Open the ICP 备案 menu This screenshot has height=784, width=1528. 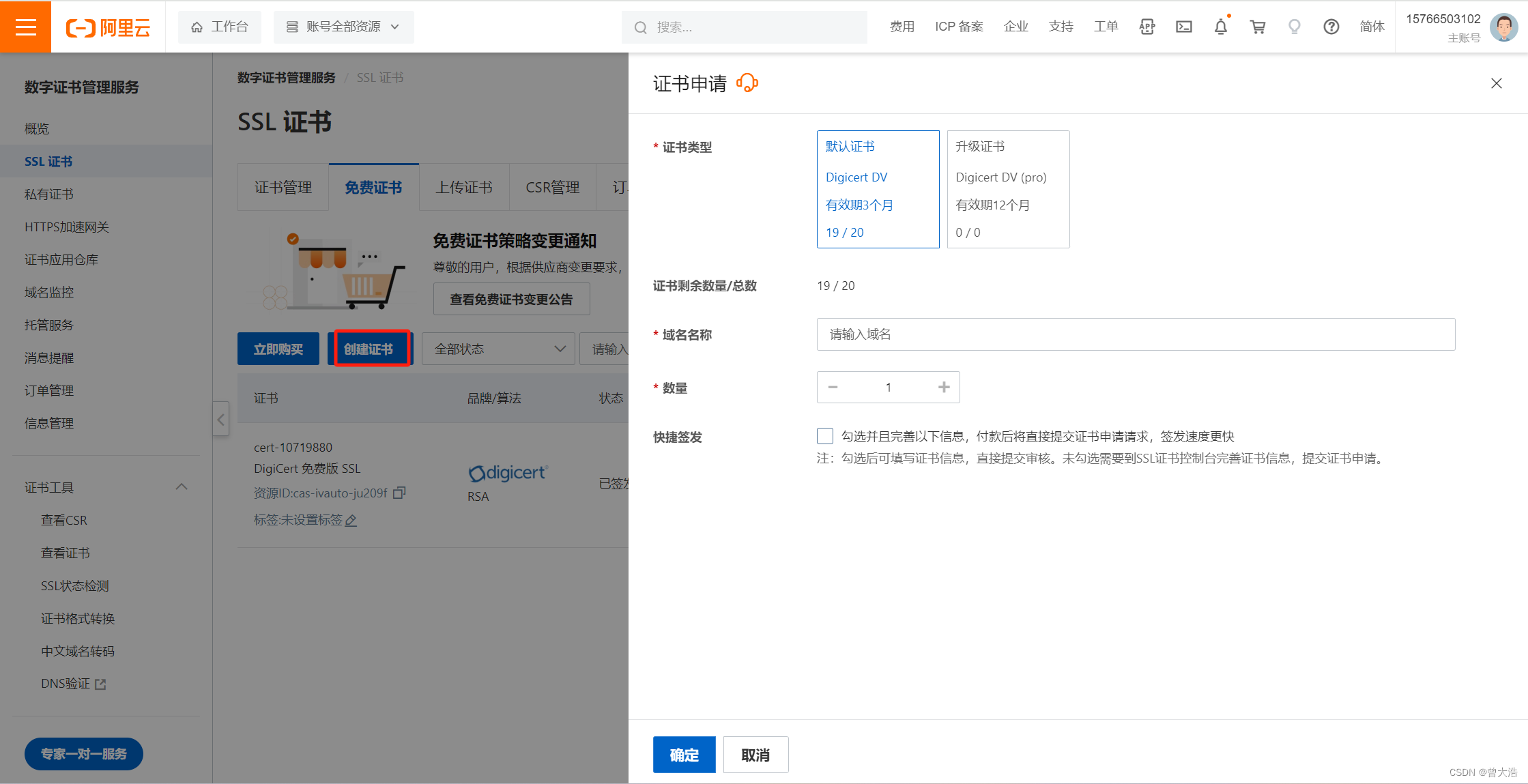[959, 27]
